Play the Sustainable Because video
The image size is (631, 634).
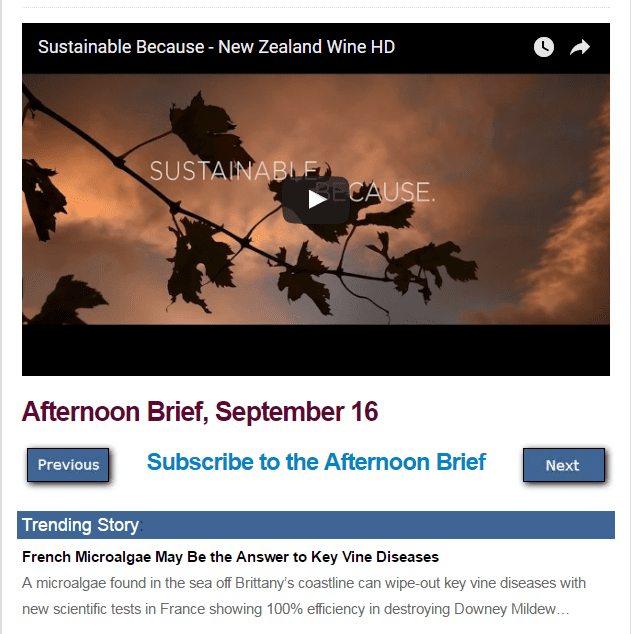(316, 200)
